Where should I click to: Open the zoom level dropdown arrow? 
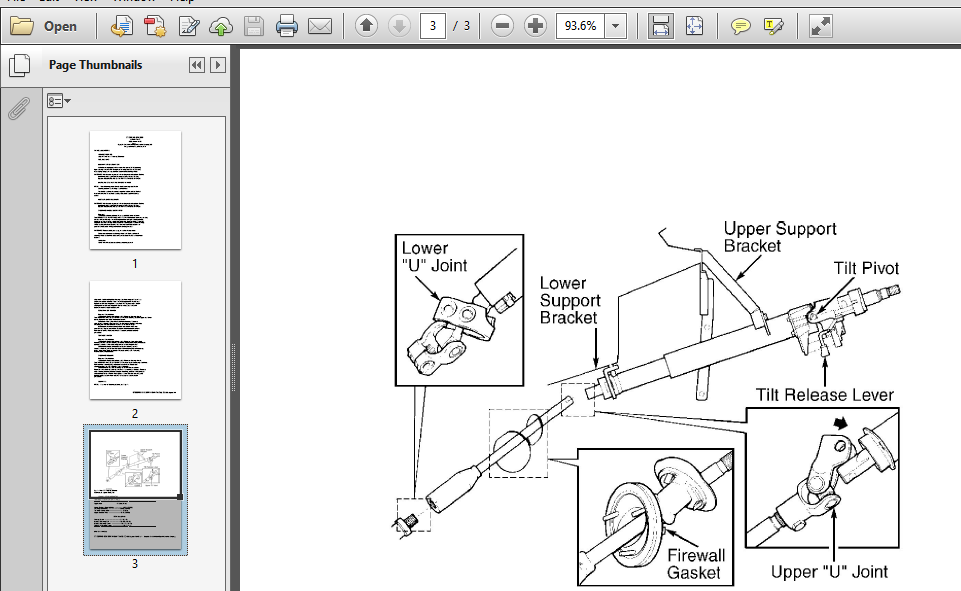click(x=615, y=26)
